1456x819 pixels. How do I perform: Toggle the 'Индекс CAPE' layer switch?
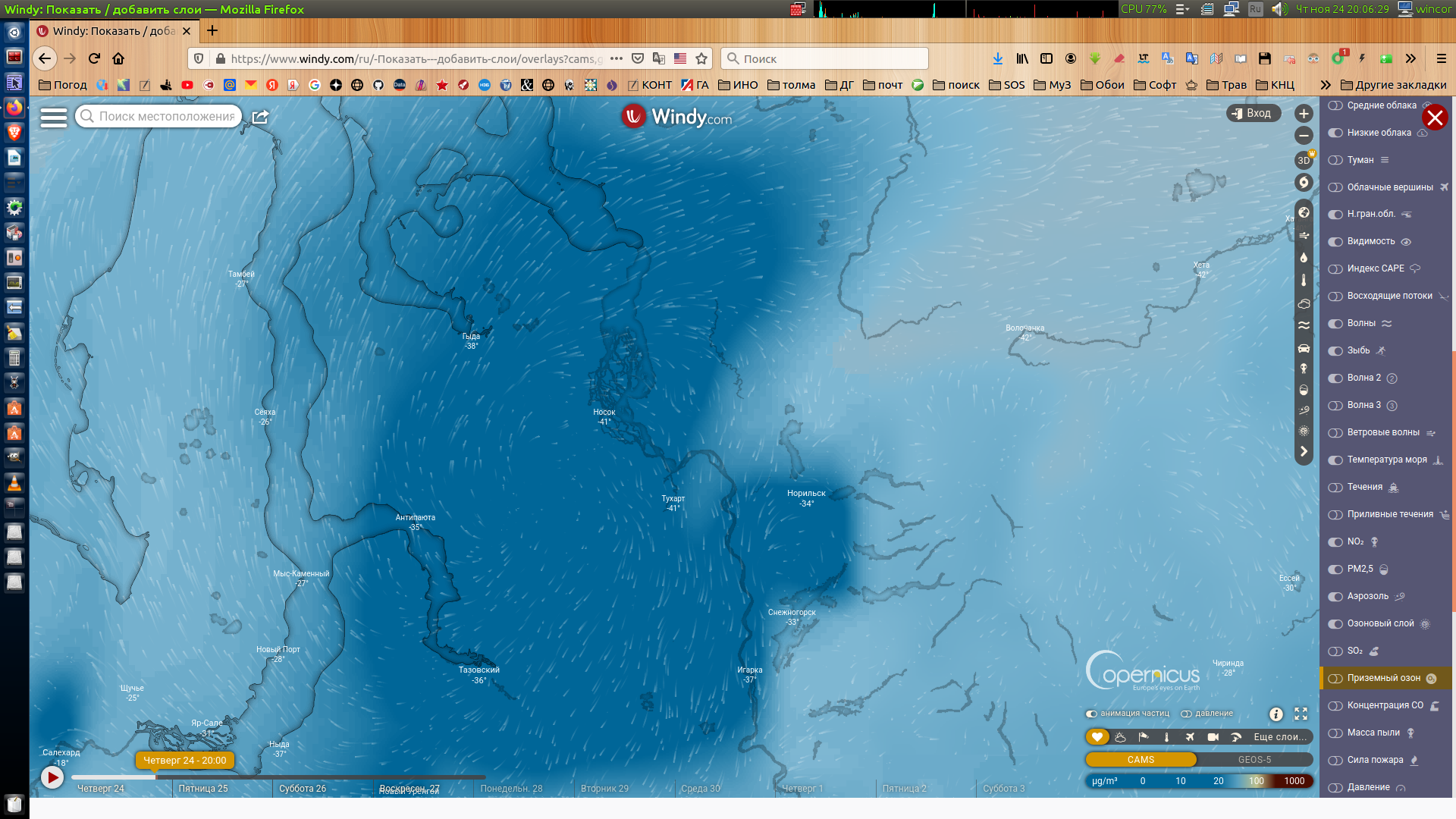(x=1335, y=269)
